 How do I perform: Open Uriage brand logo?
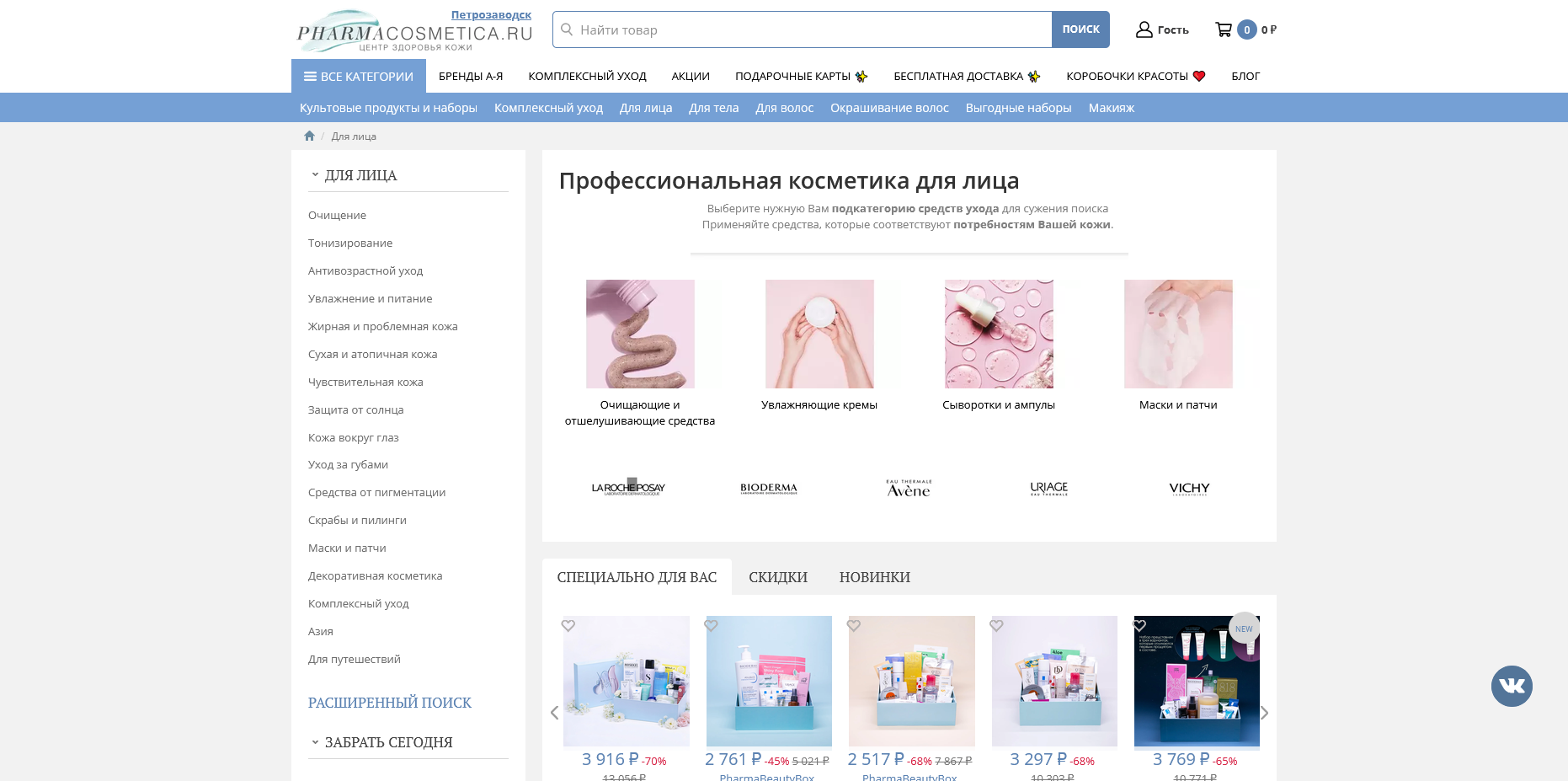1049,489
